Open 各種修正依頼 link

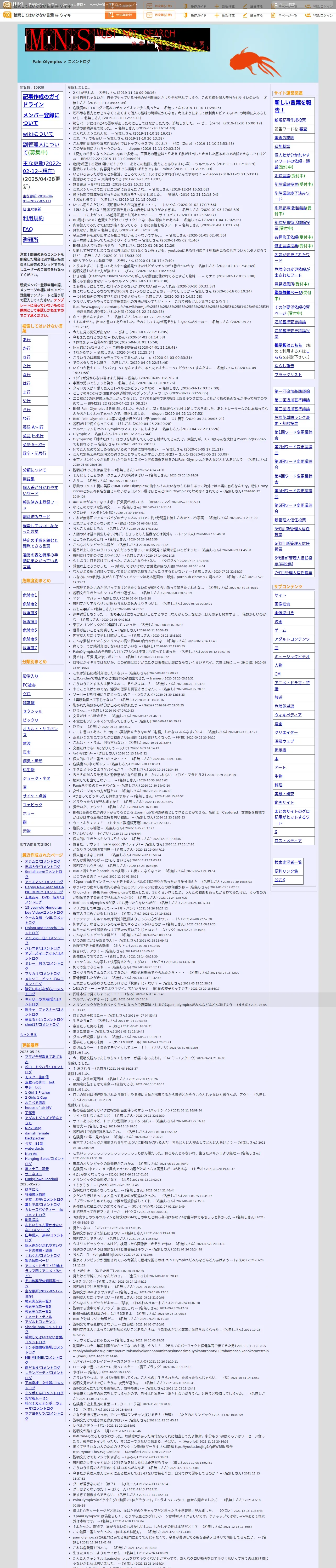coord(287,237)
